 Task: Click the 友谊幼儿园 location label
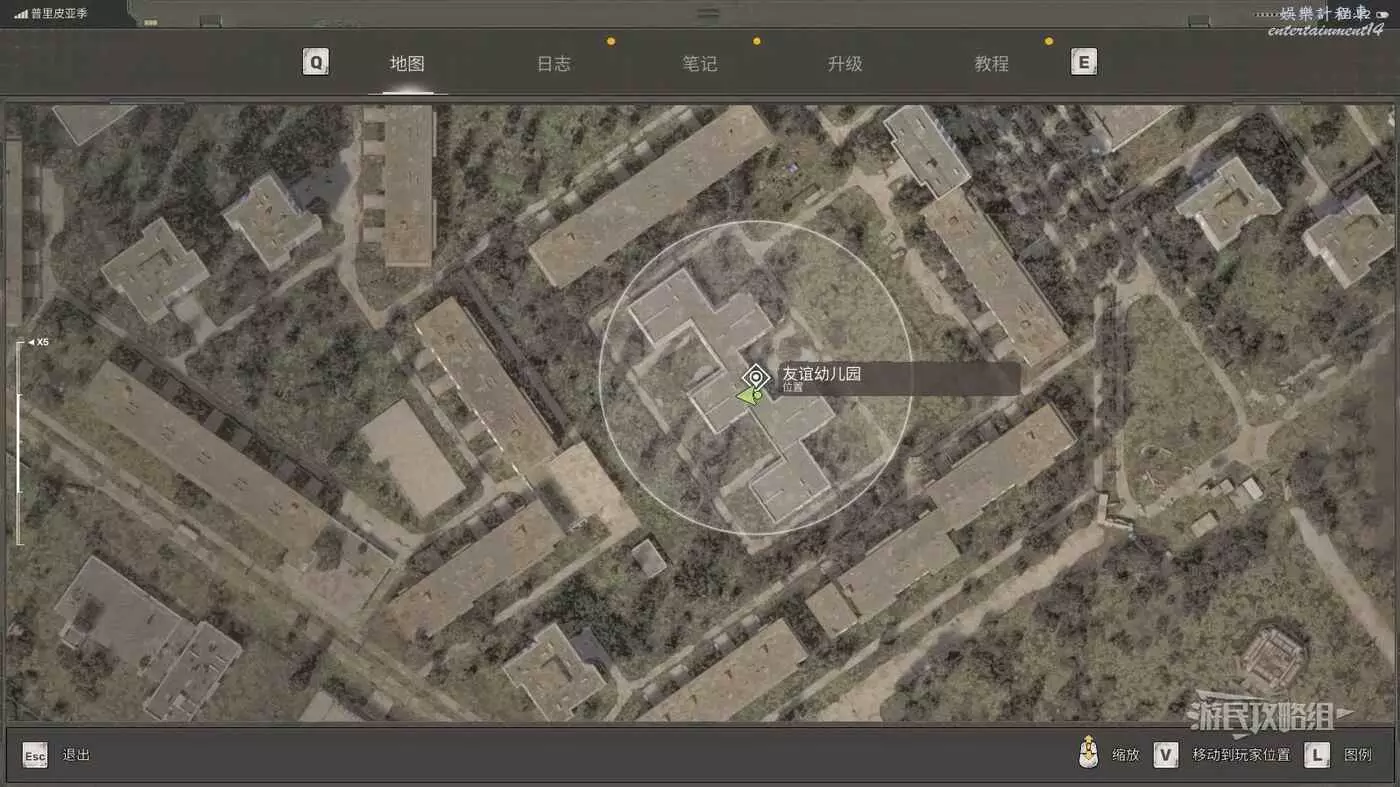(821, 374)
